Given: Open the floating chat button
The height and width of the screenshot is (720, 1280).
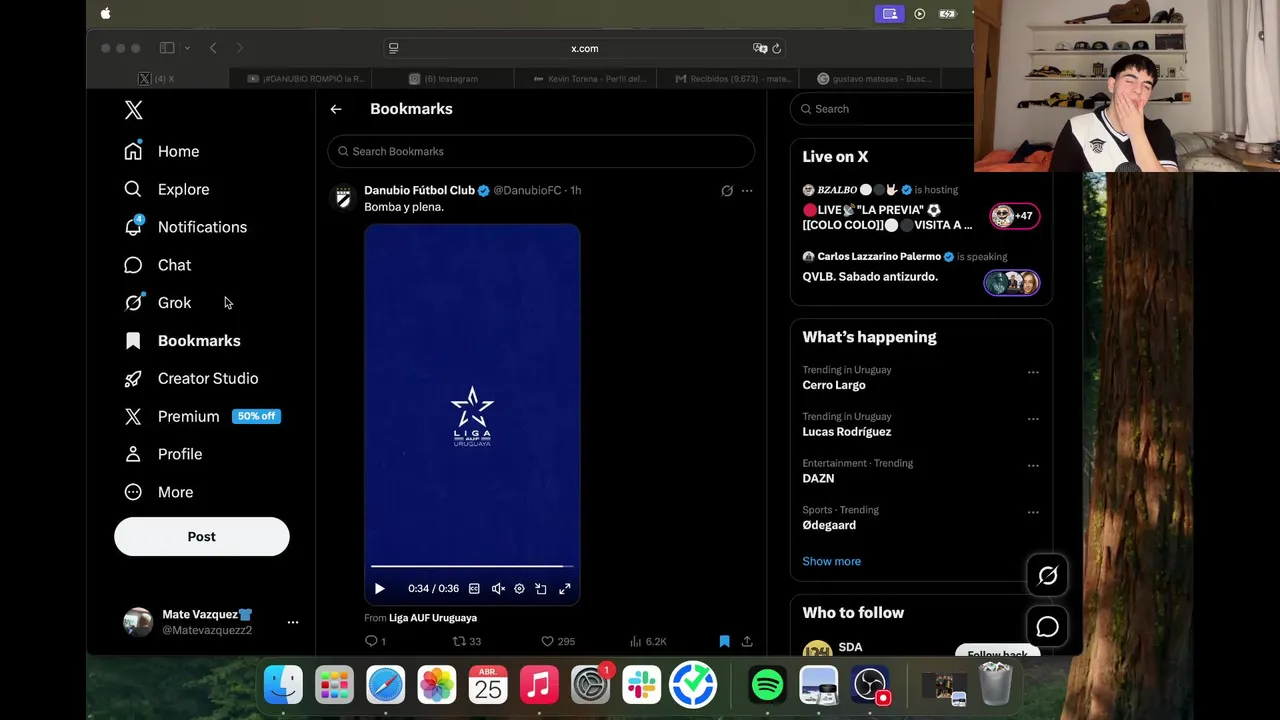Looking at the screenshot, I should coord(1048,627).
